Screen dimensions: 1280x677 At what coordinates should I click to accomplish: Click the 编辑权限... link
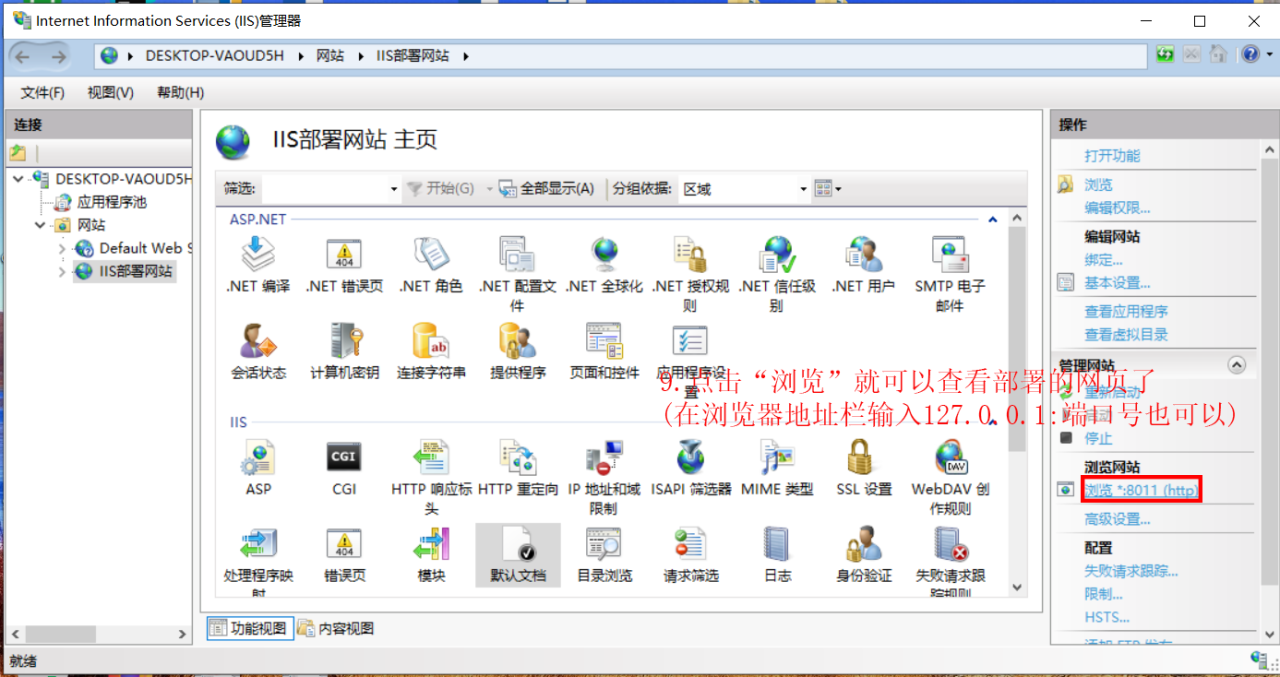(1117, 208)
